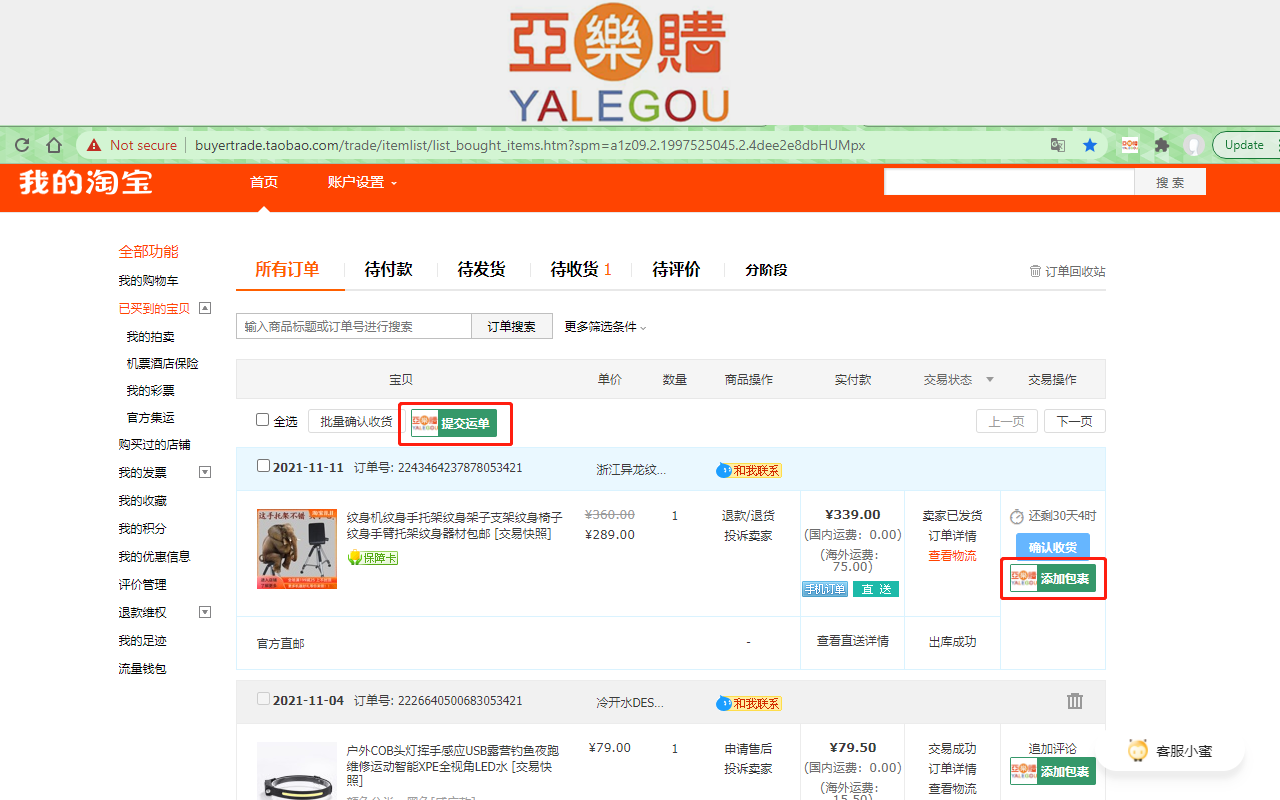Viewport: 1280px width, 800px height.
Task: Open the 账户设置 dropdown menu
Action: click(x=362, y=182)
